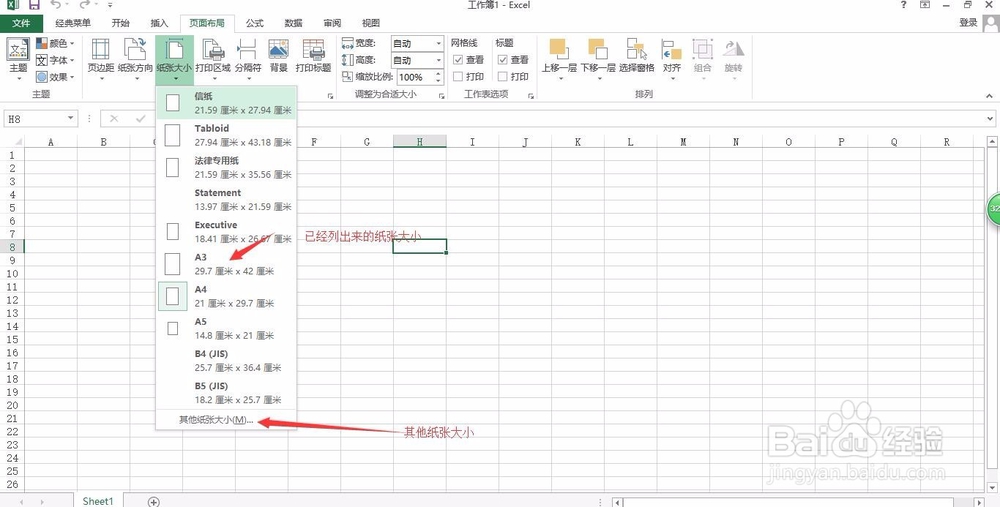
Task: Select Letter (信纸) paper size
Action: coord(226,103)
